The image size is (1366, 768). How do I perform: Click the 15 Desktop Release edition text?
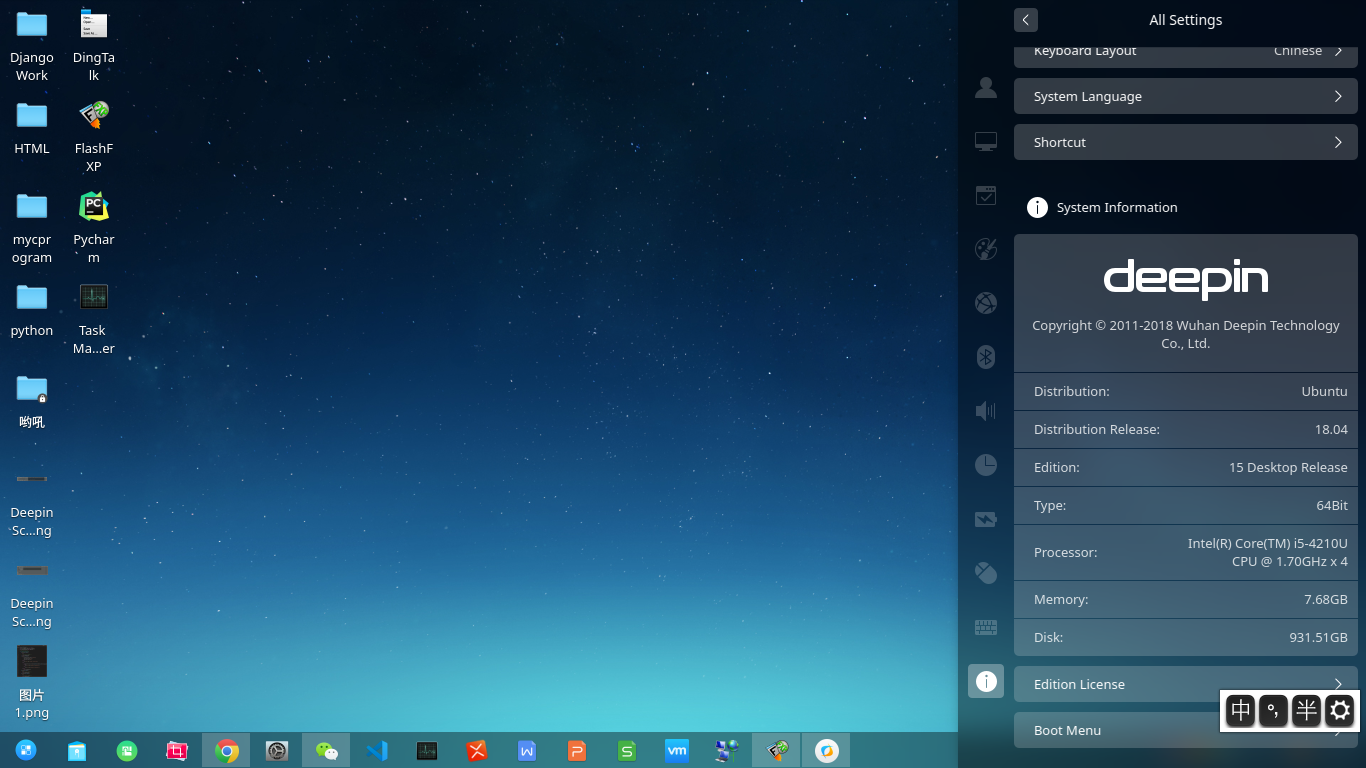click(1288, 467)
